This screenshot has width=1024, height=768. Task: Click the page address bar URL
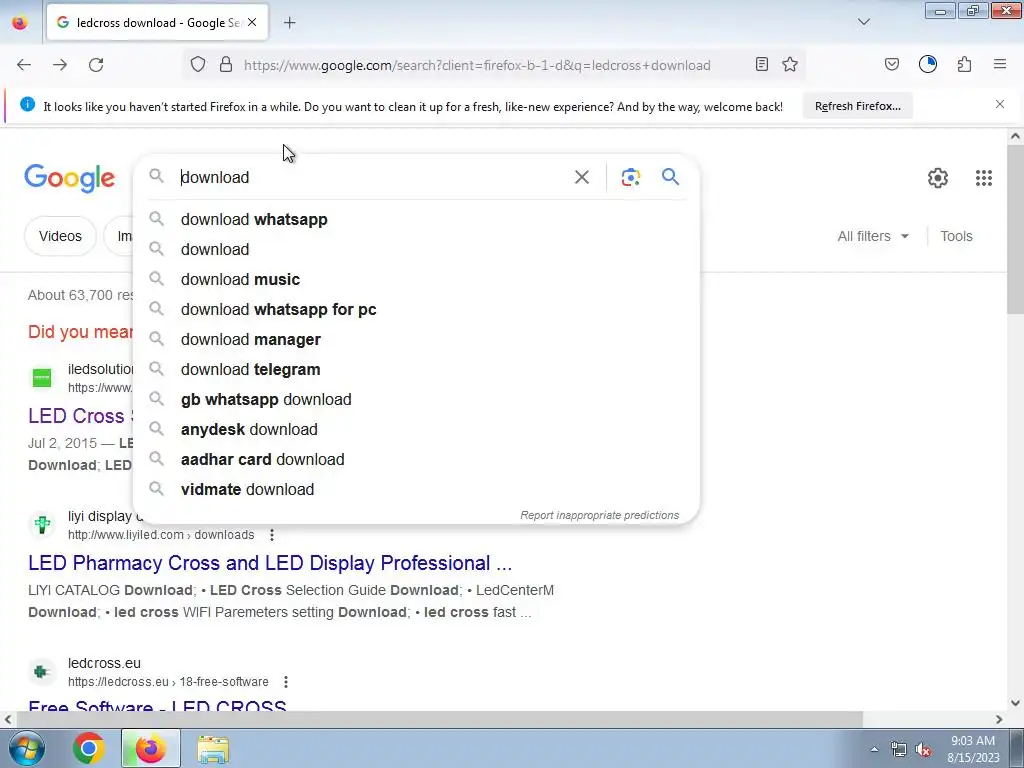pyautogui.click(x=477, y=65)
